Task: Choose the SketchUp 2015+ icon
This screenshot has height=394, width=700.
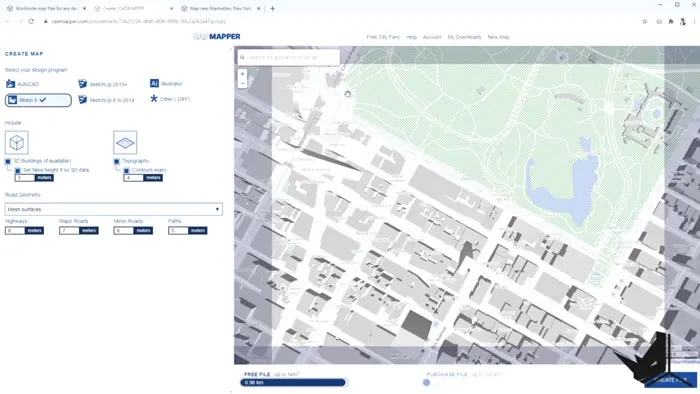Action: (82, 84)
